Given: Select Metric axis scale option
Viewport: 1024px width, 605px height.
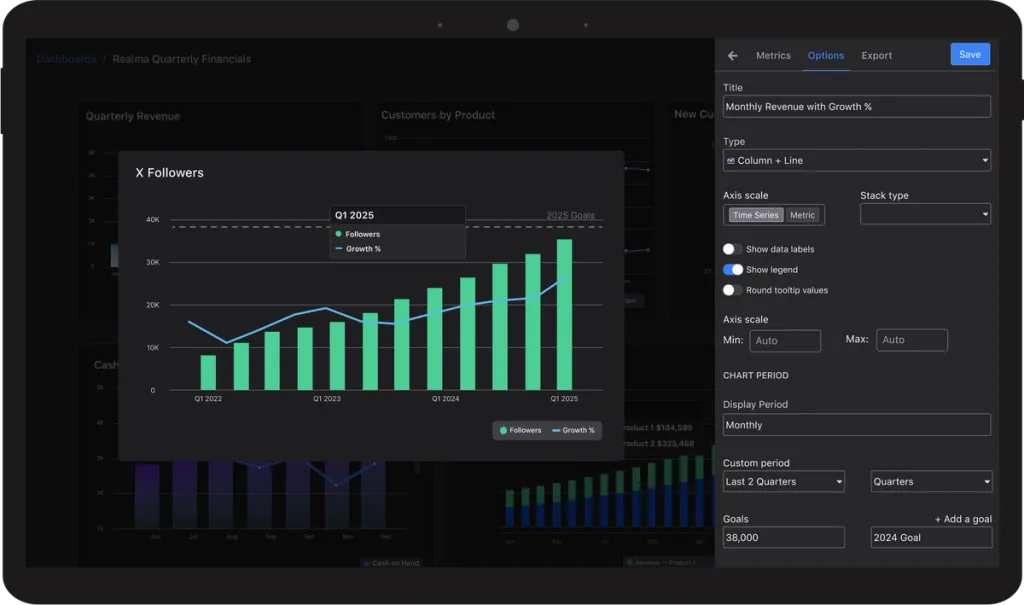Looking at the screenshot, I should [x=802, y=215].
